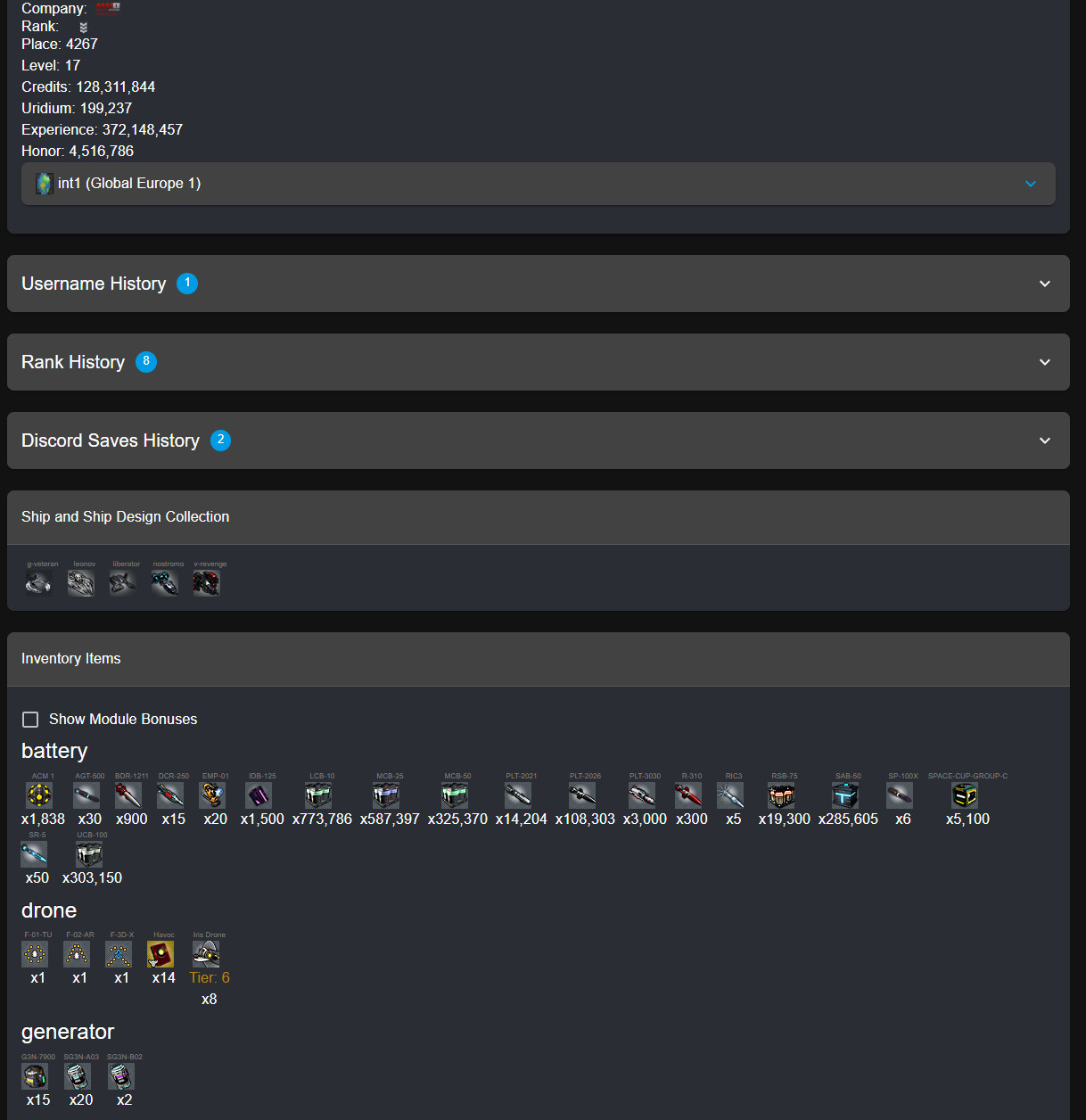Click the Level value 17
Image resolution: width=1086 pixels, height=1120 pixels.
(x=72, y=66)
